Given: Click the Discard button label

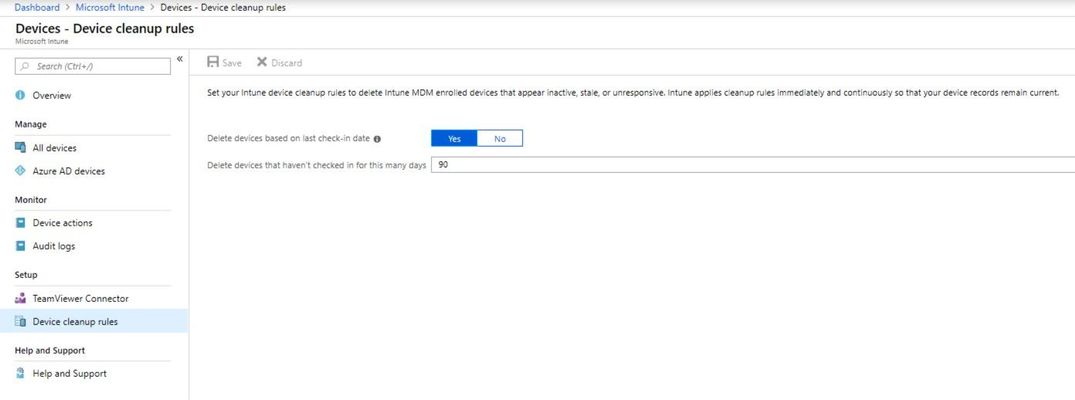Looking at the screenshot, I should pyautogui.click(x=287, y=62).
